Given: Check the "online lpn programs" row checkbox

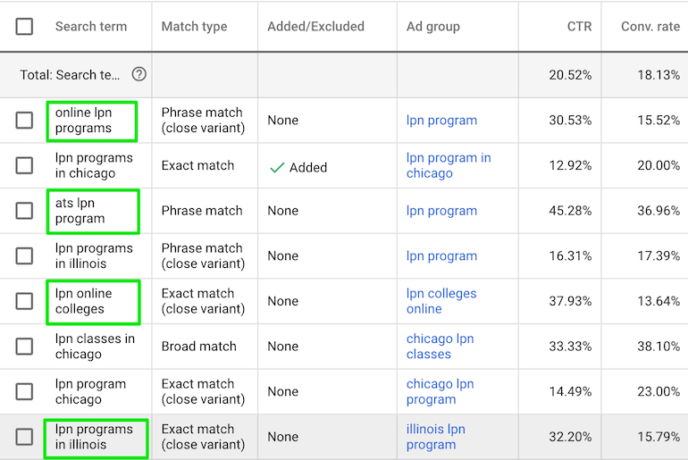Looking at the screenshot, I should pos(24,120).
